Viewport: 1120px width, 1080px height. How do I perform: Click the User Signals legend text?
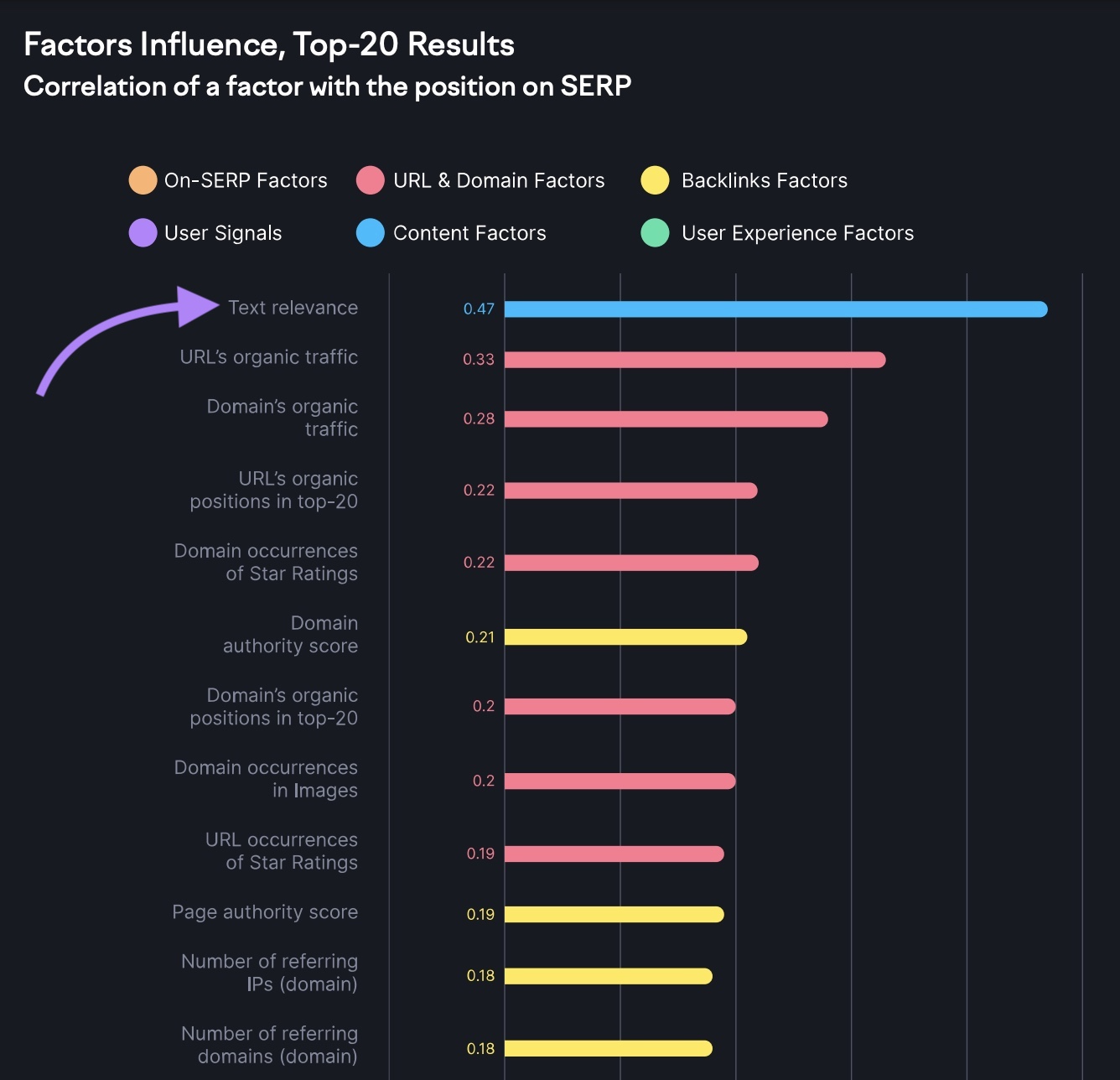pyautogui.click(x=223, y=233)
